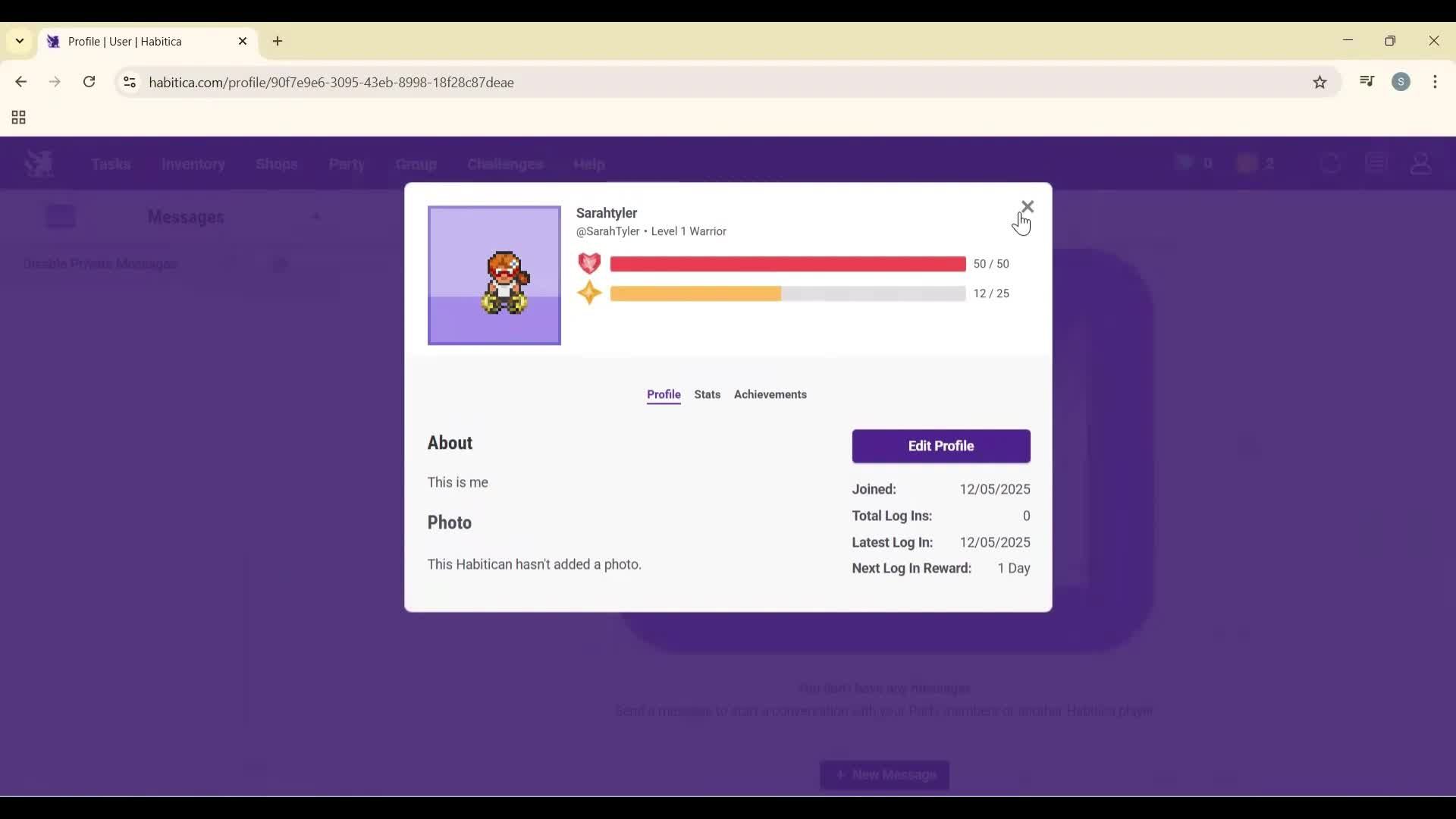Viewport: 1456px width, 819px height.
Task: Click the bookmark star in the address bar
Action: (1319, 82)
